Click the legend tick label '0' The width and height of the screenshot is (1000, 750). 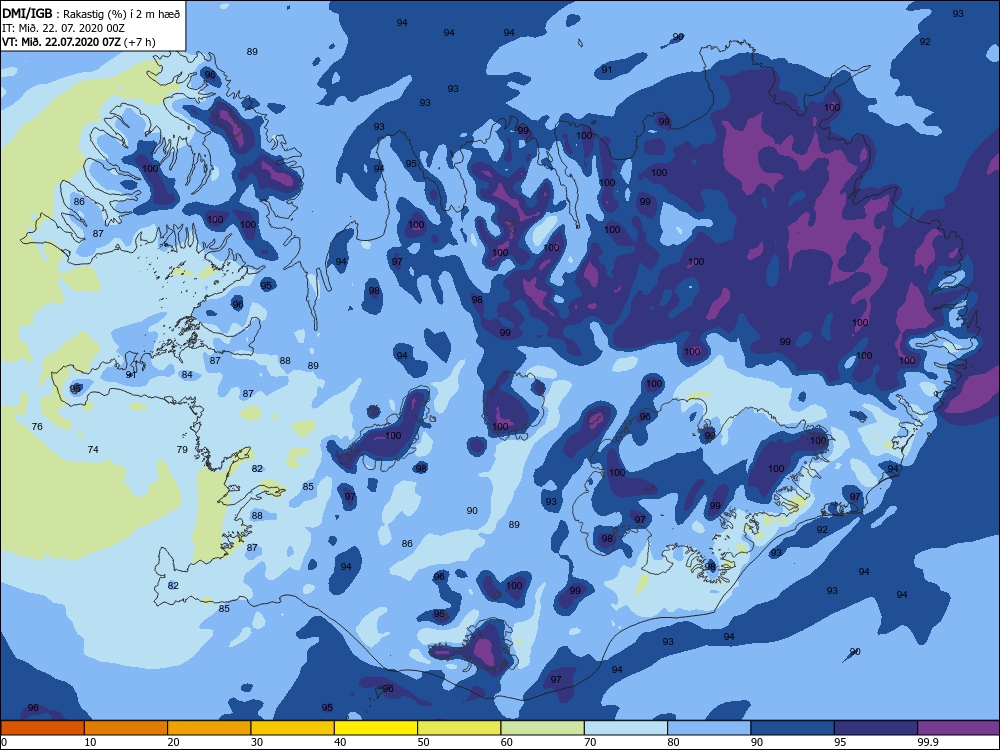[4, 742]
